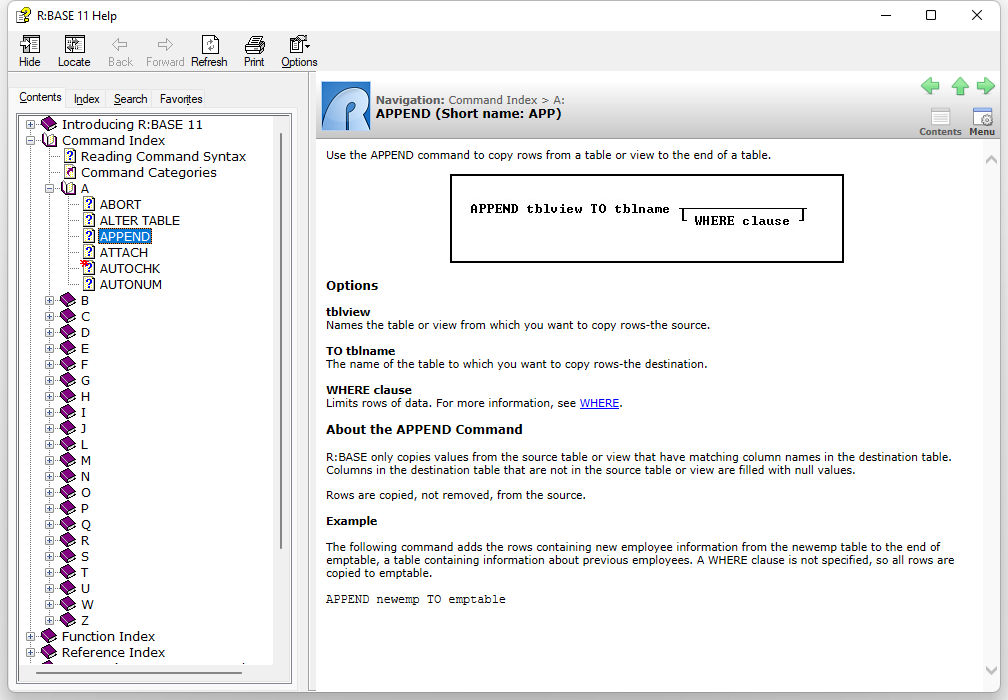Click the Back arrow icon

pos(120,44)
